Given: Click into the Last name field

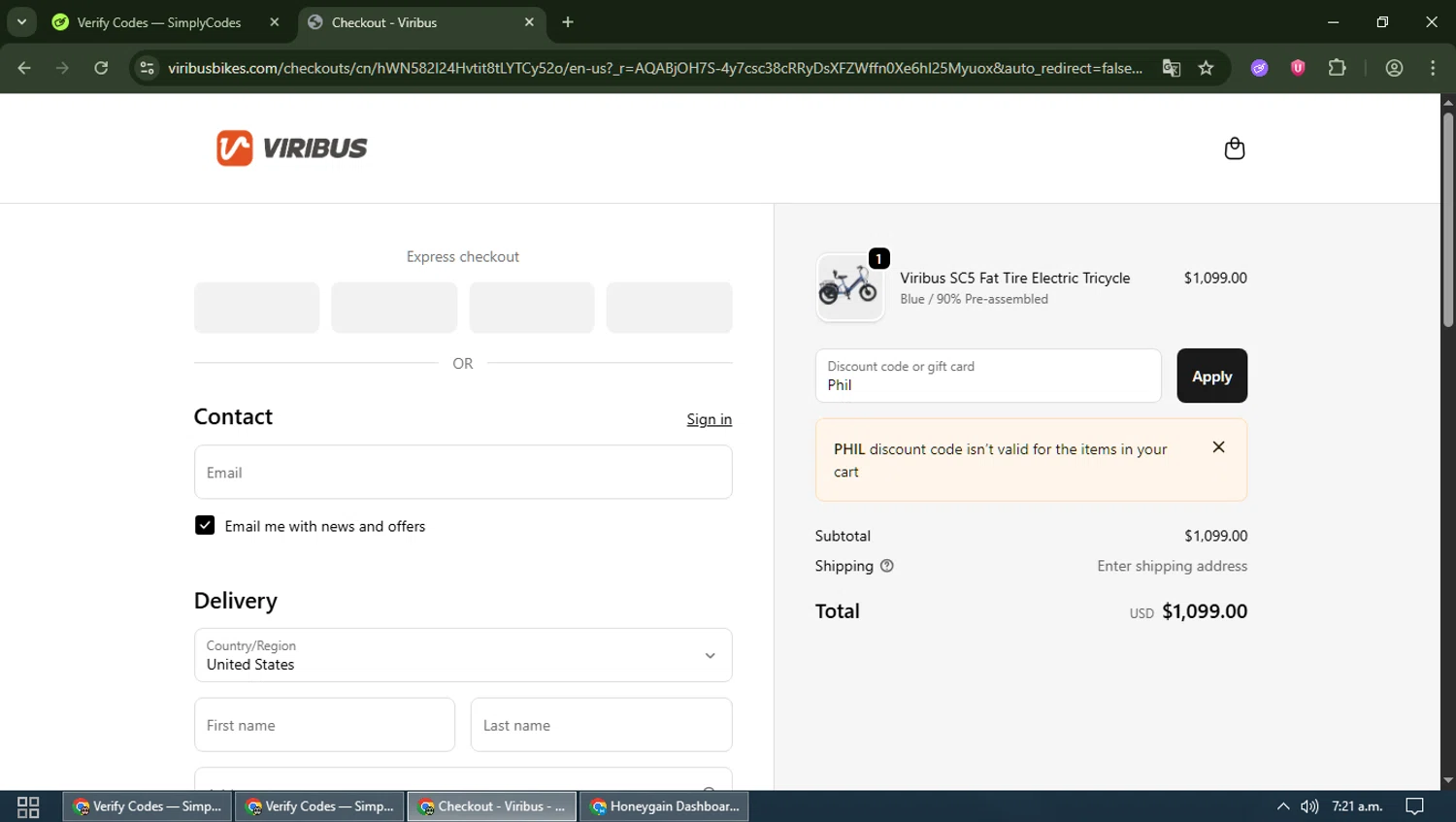Looking at the screenshot, I should [x=601, y=725].
